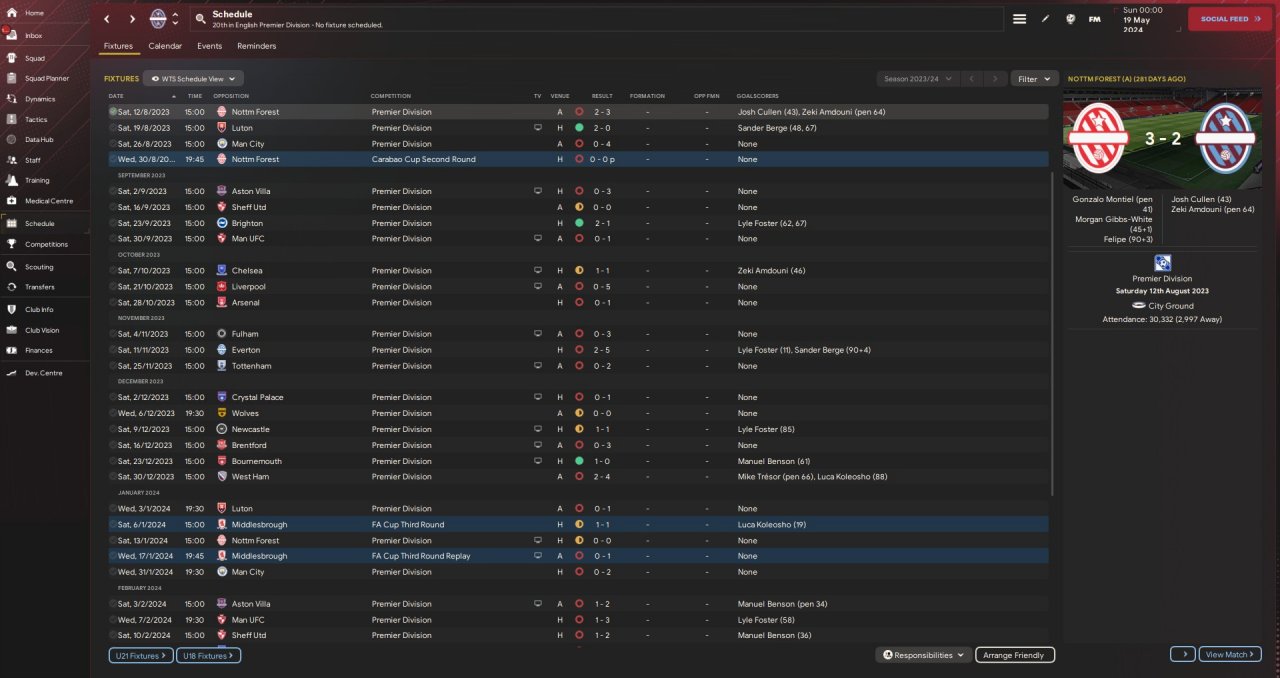The width and height of the screenshot is (1280, 678).
Task: Click Brighton in the opposition list
Action: coord(247,223)
